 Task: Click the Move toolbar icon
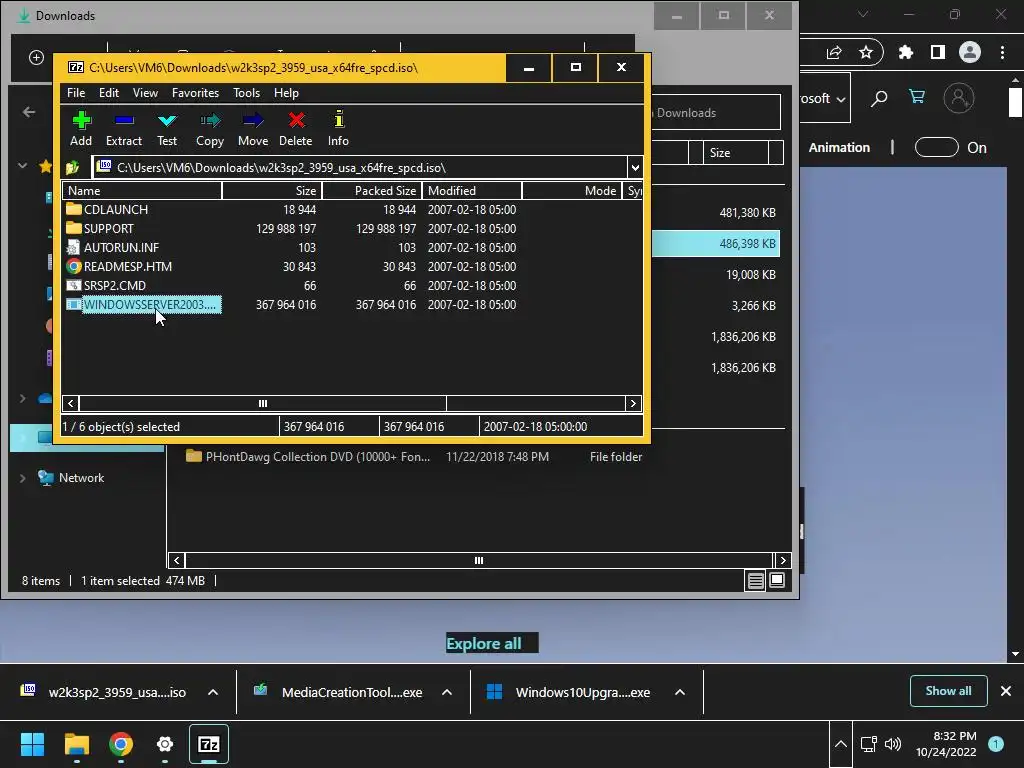[253, 129]
